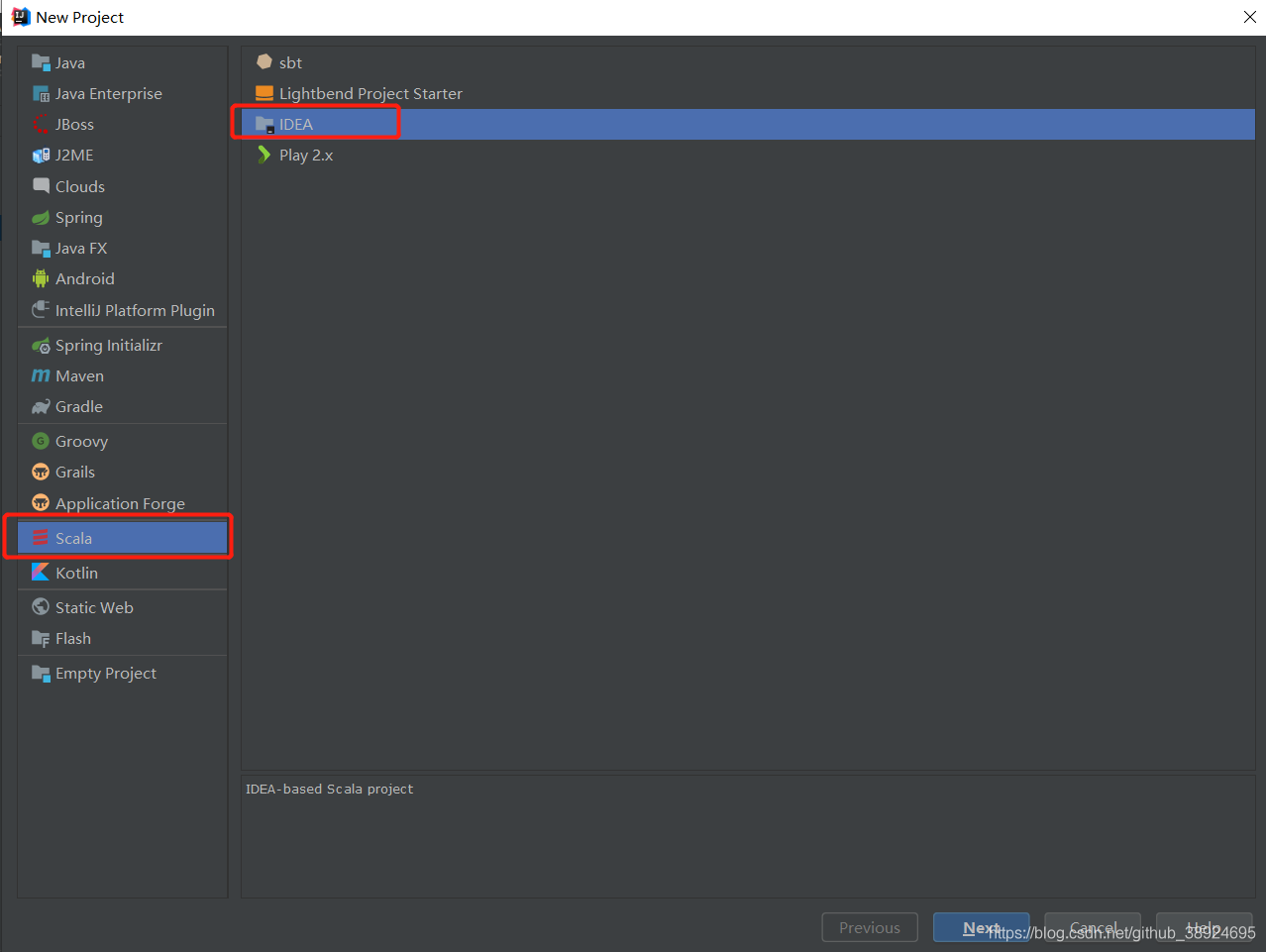Click the Java FX folder icon
Image resolution: width=1266 pixels, height=952 pixels.
pos(41,248)
